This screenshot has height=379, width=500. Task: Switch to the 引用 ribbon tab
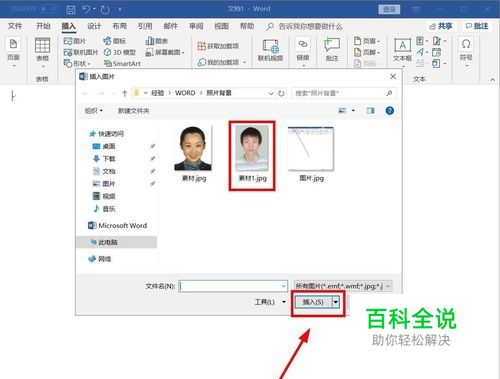145,26
